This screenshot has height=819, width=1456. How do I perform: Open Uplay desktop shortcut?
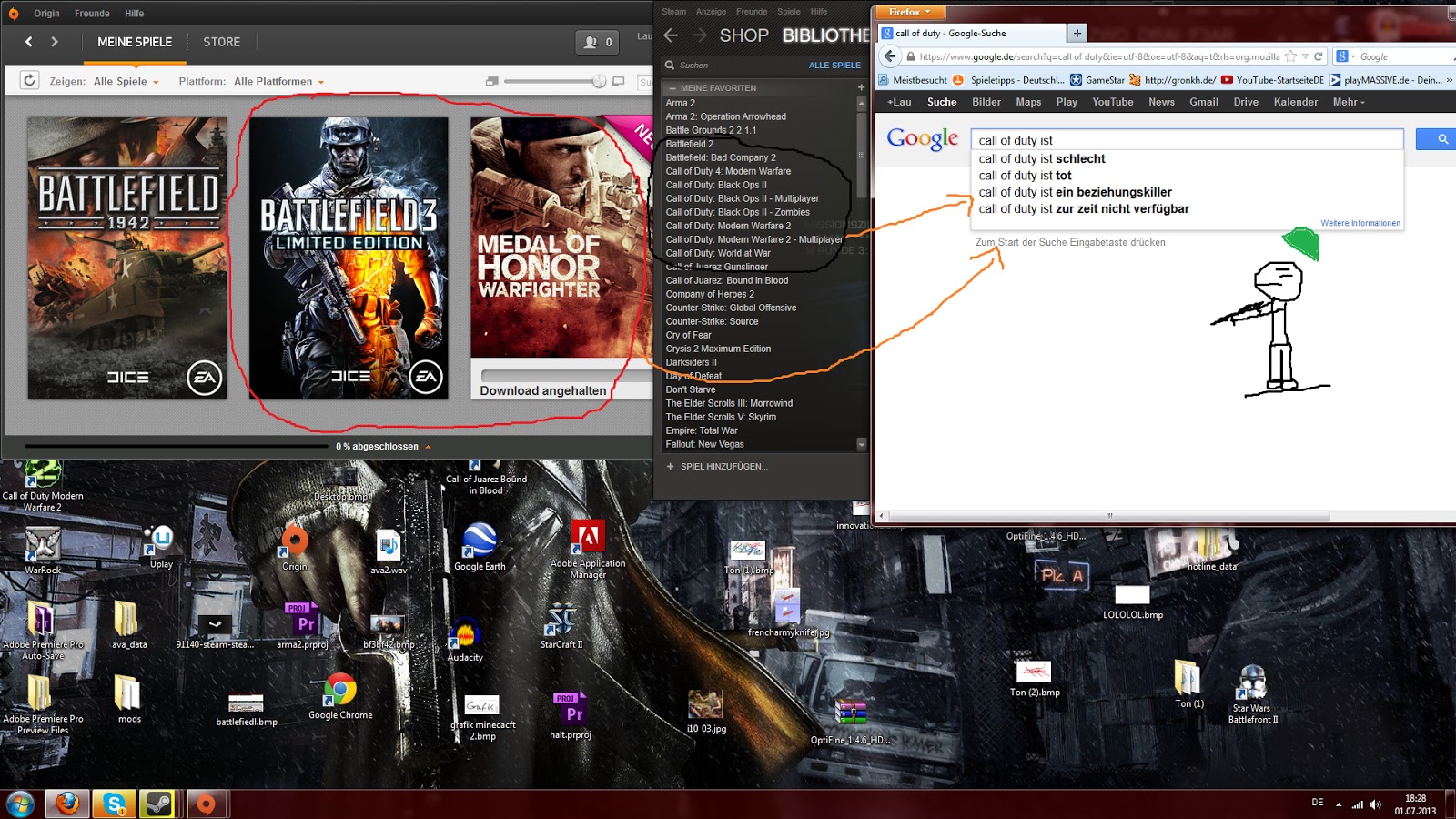(x=161, y=547)
